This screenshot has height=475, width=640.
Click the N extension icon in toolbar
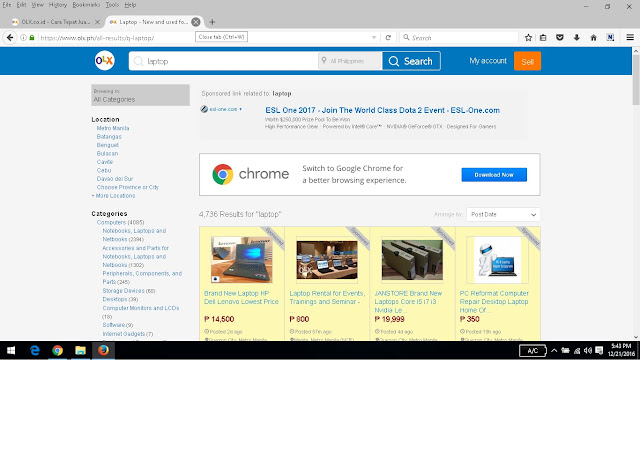pos(610,38)
